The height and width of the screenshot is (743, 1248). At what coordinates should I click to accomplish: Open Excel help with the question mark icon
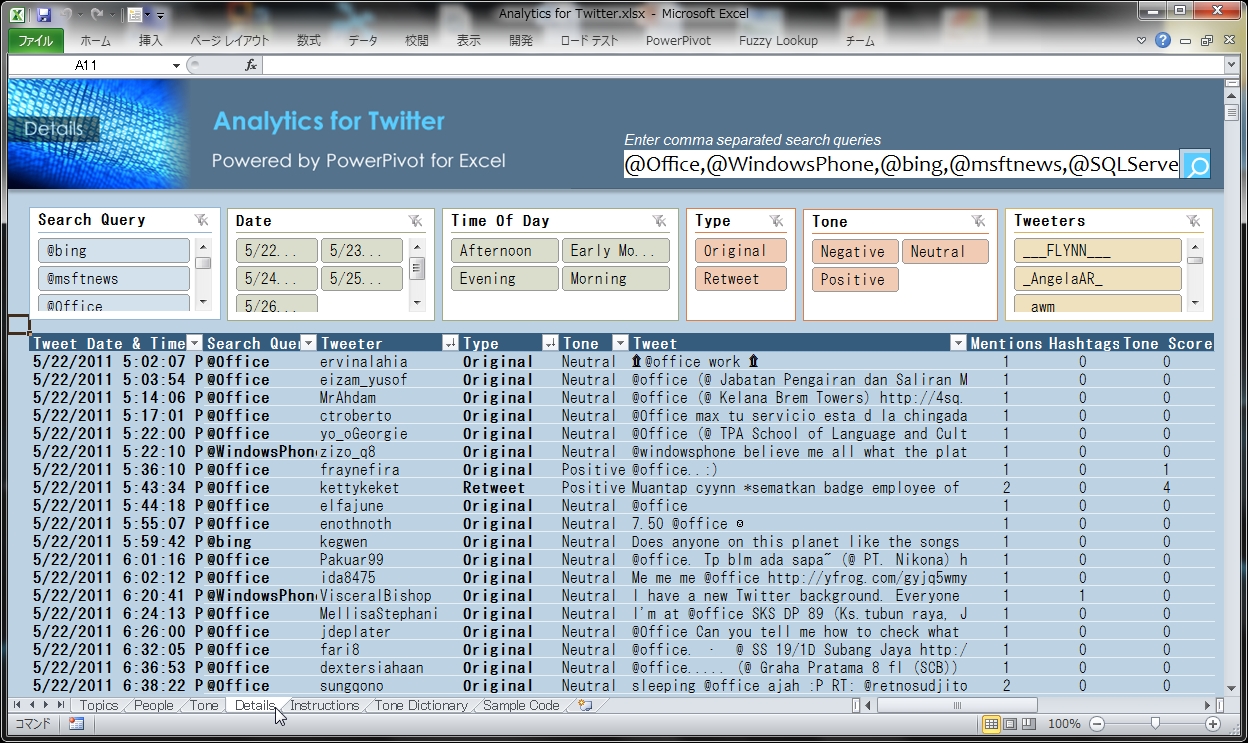click(1162, 41)
